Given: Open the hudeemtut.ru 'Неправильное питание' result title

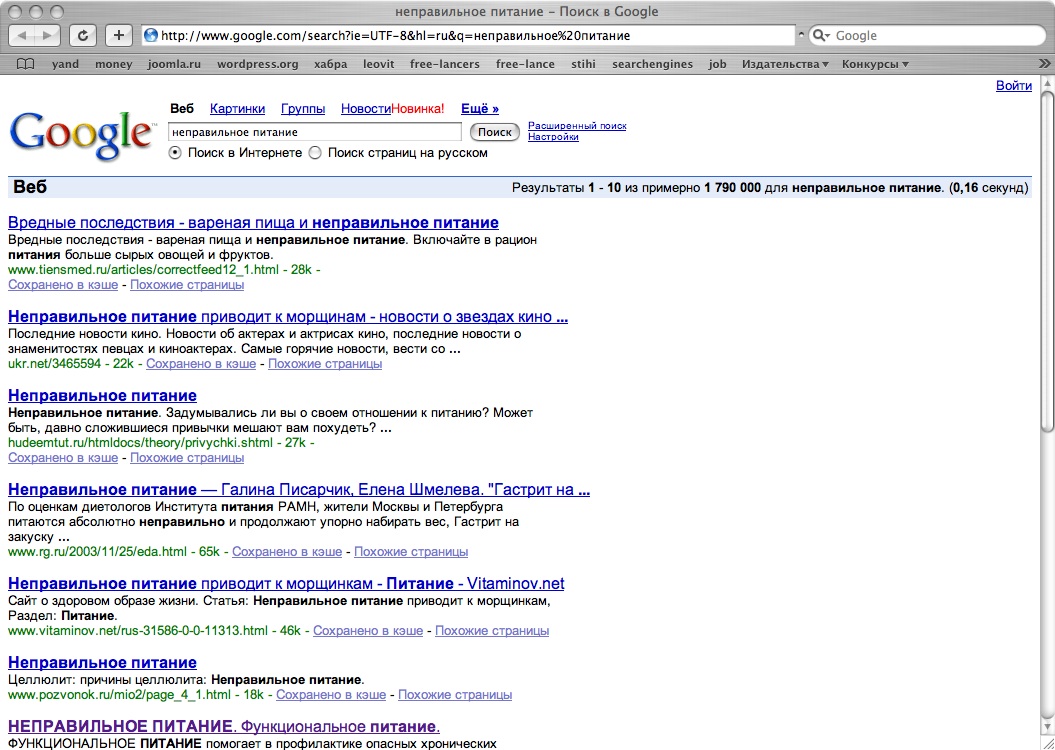Looking at the screenshot, I should coord(102,396).
